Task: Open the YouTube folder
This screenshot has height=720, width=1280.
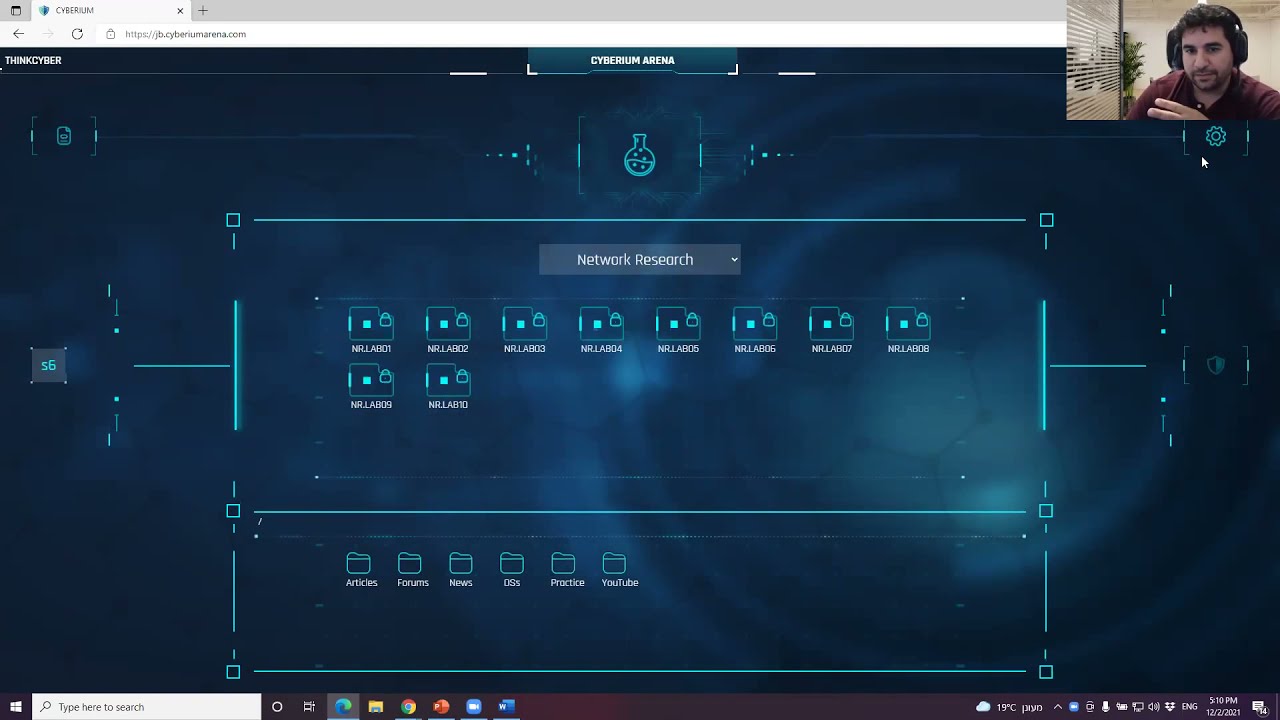Action: coord(619,570)
